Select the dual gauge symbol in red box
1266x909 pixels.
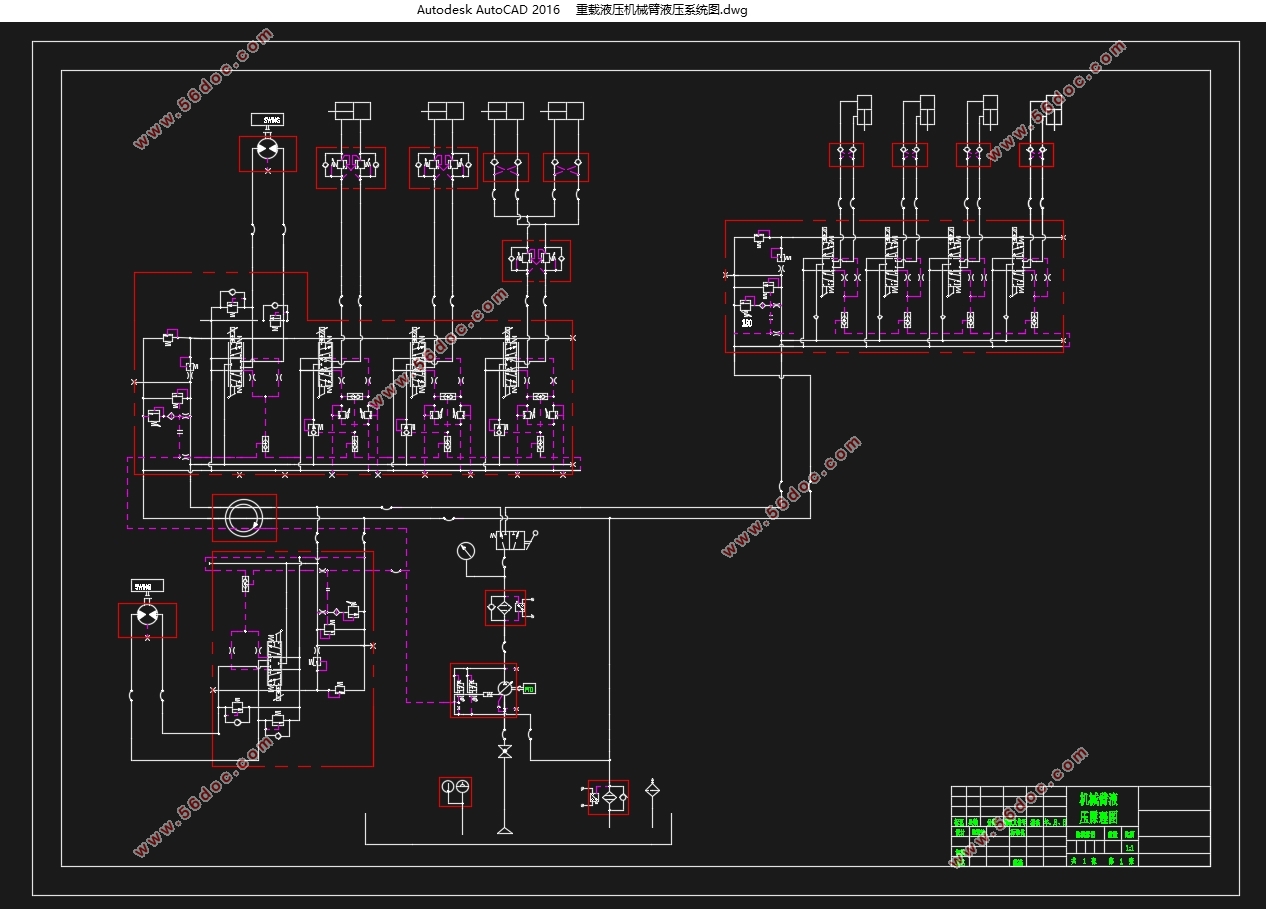point(455,791)
